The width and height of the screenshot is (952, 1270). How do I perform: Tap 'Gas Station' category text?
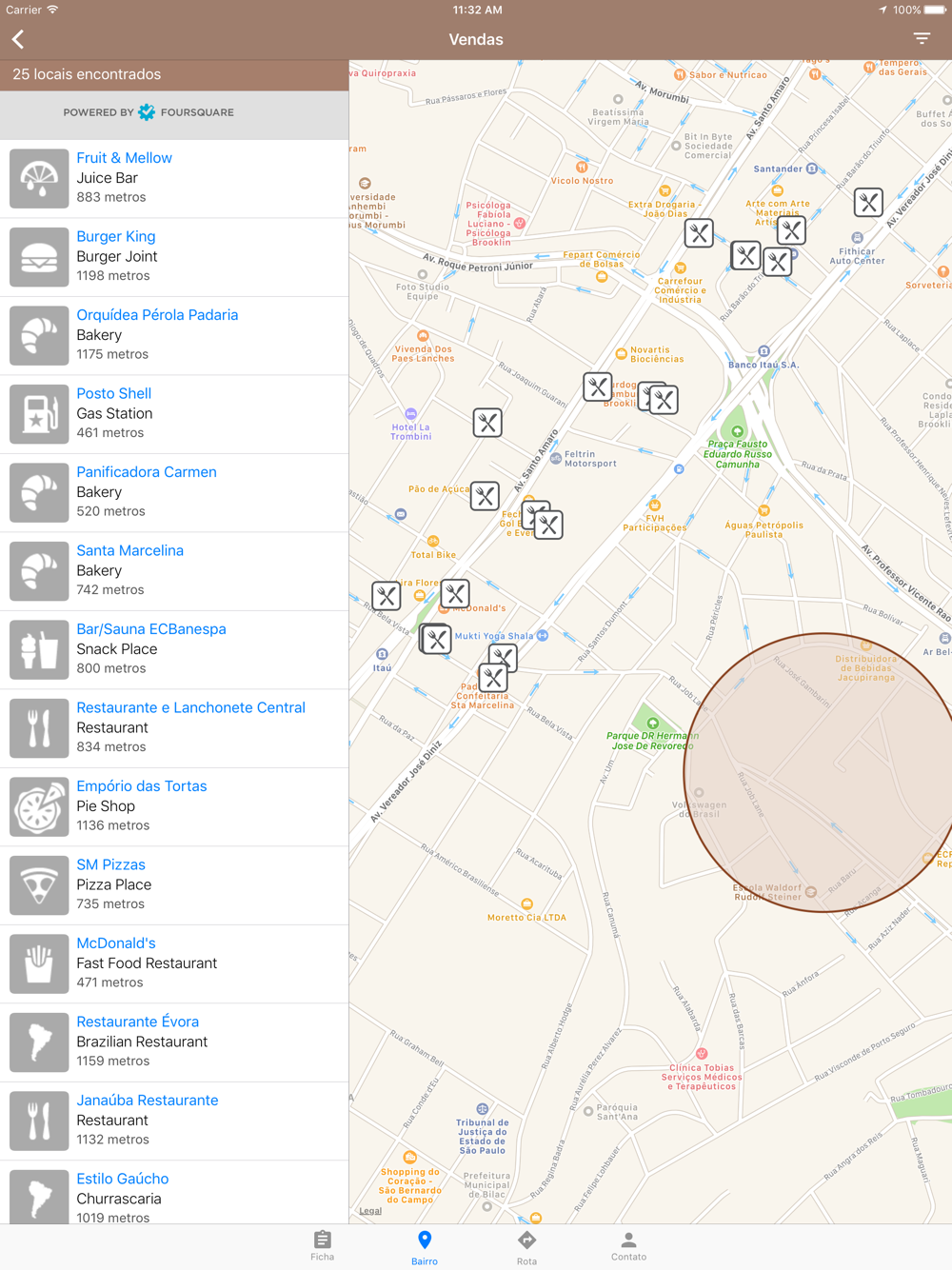[x=114, y=413]
